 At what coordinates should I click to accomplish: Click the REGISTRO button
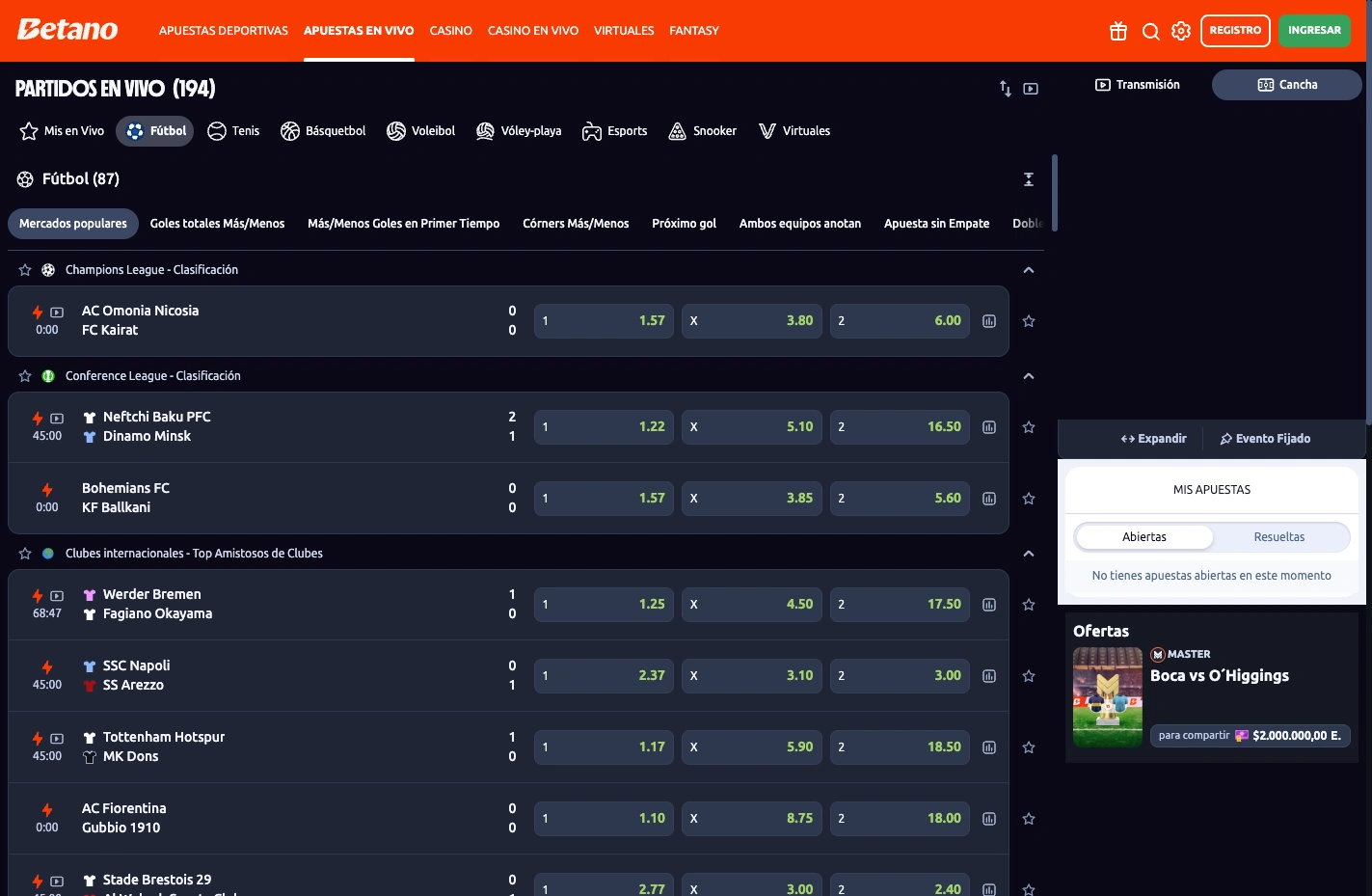(x=1235, y=31)
